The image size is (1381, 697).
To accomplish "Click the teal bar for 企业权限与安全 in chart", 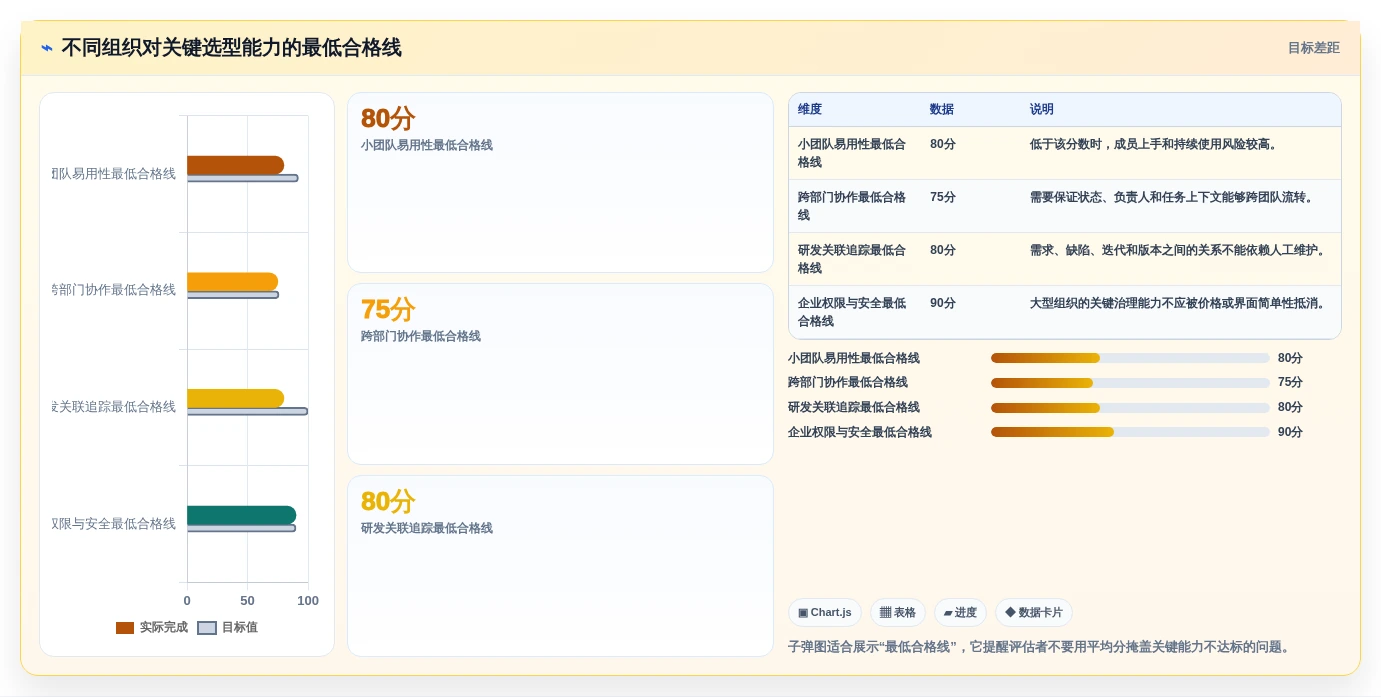I will [x=241, y=515].
